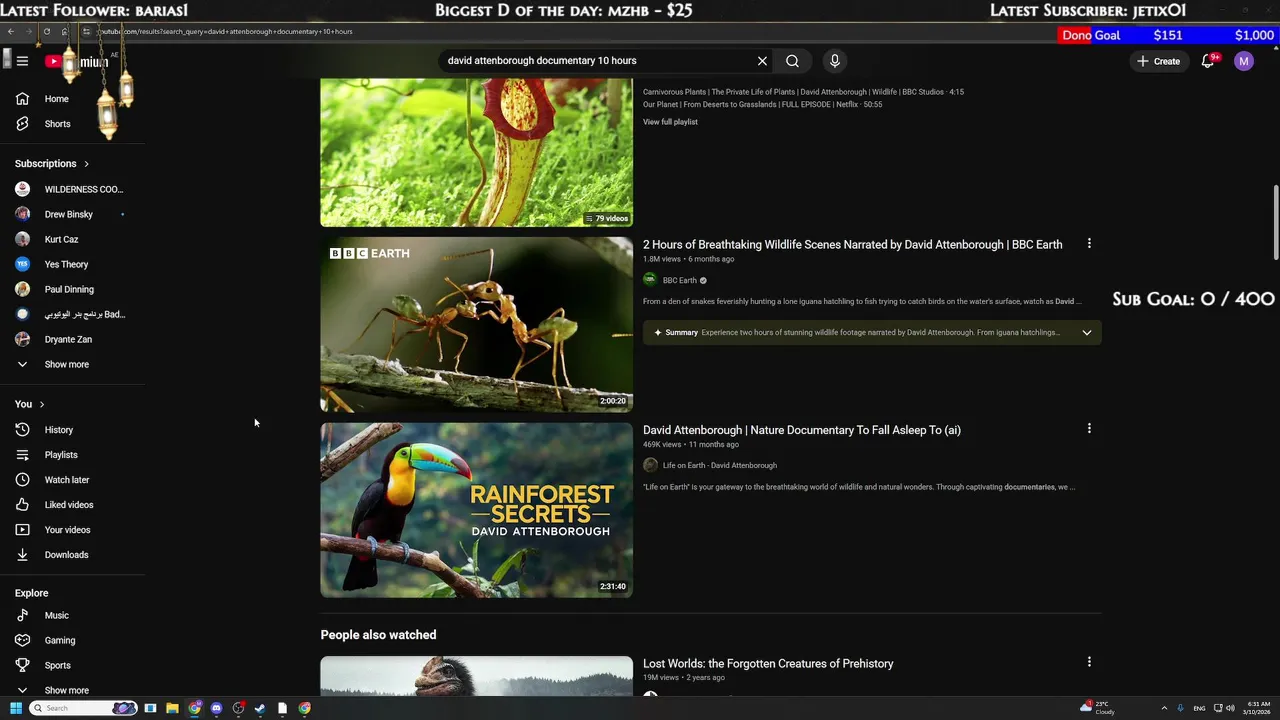
Task: Click the browser reload button
Action: [x=46, y=31]
